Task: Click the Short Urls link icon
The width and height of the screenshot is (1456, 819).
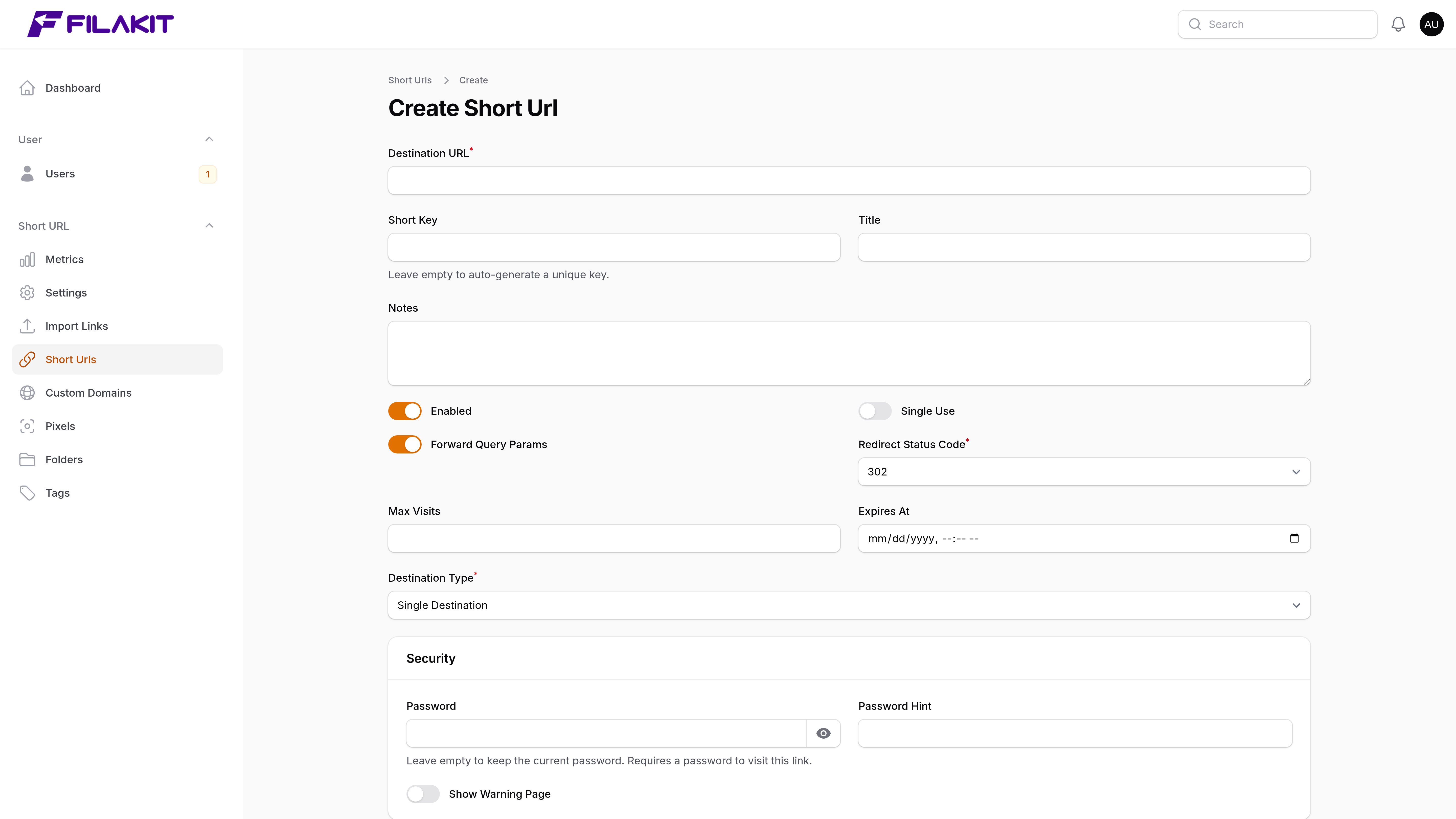Action: click(x=27, y=359)
